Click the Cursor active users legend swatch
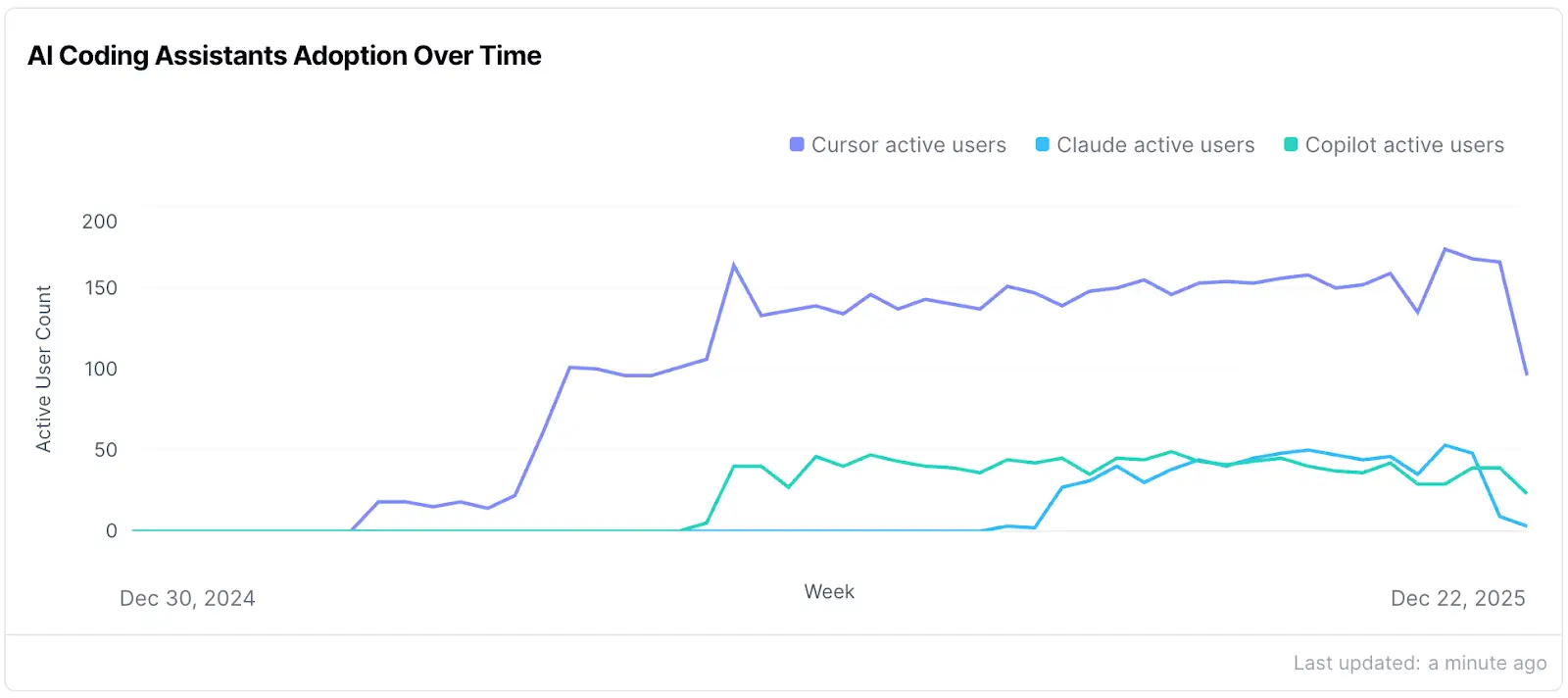 (x=797, y=145)
